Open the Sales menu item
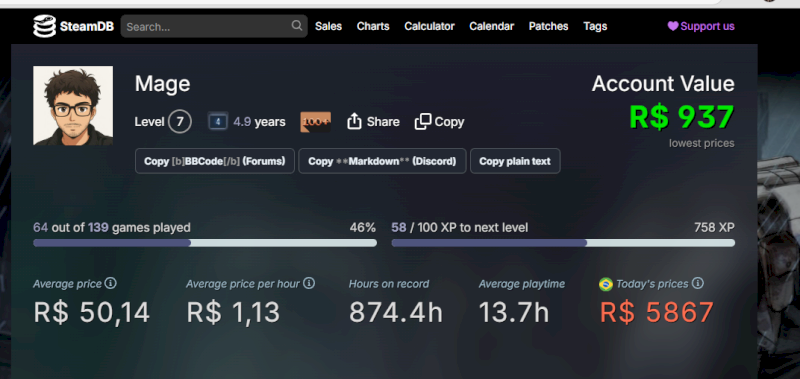 tap(329, 26)
